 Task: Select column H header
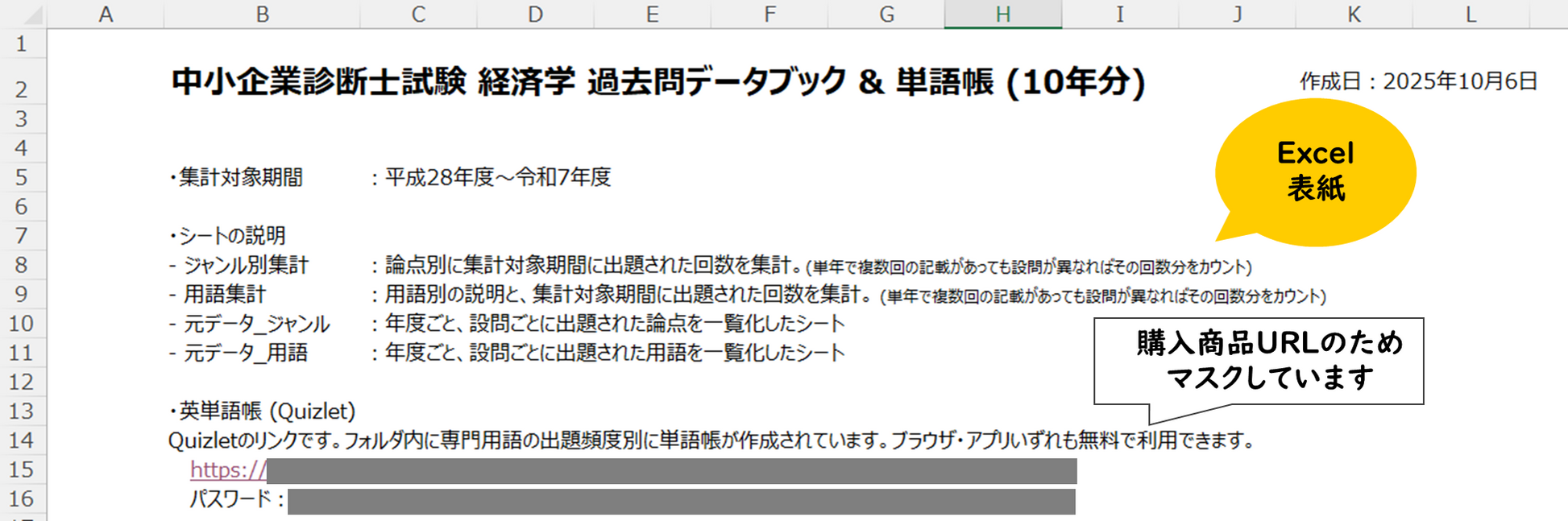pos(1002,14)
